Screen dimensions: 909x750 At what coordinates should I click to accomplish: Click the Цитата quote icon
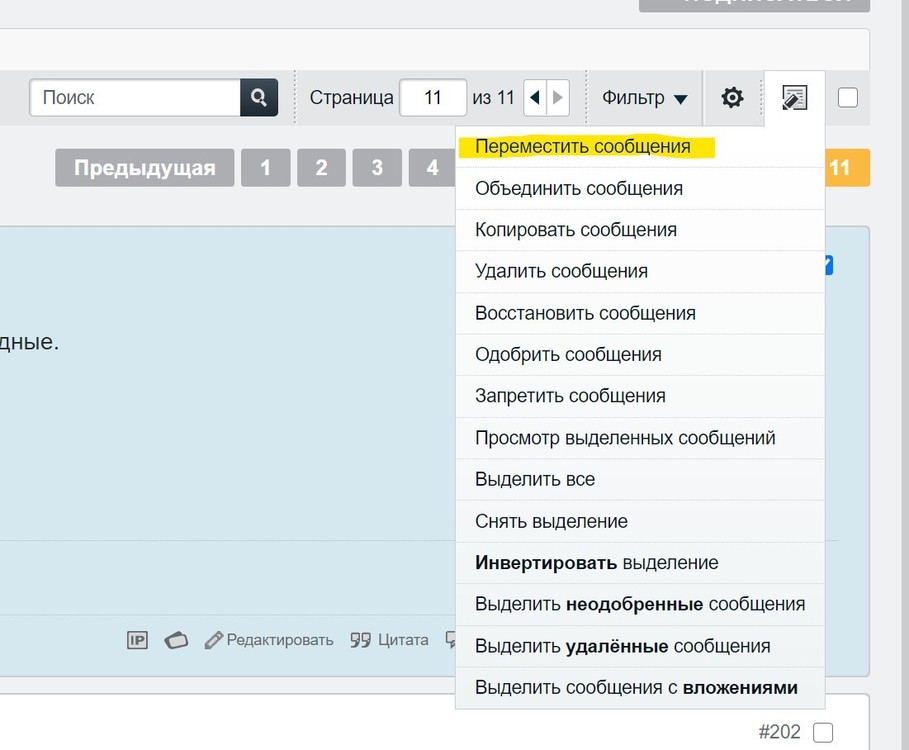click(361, 640)
